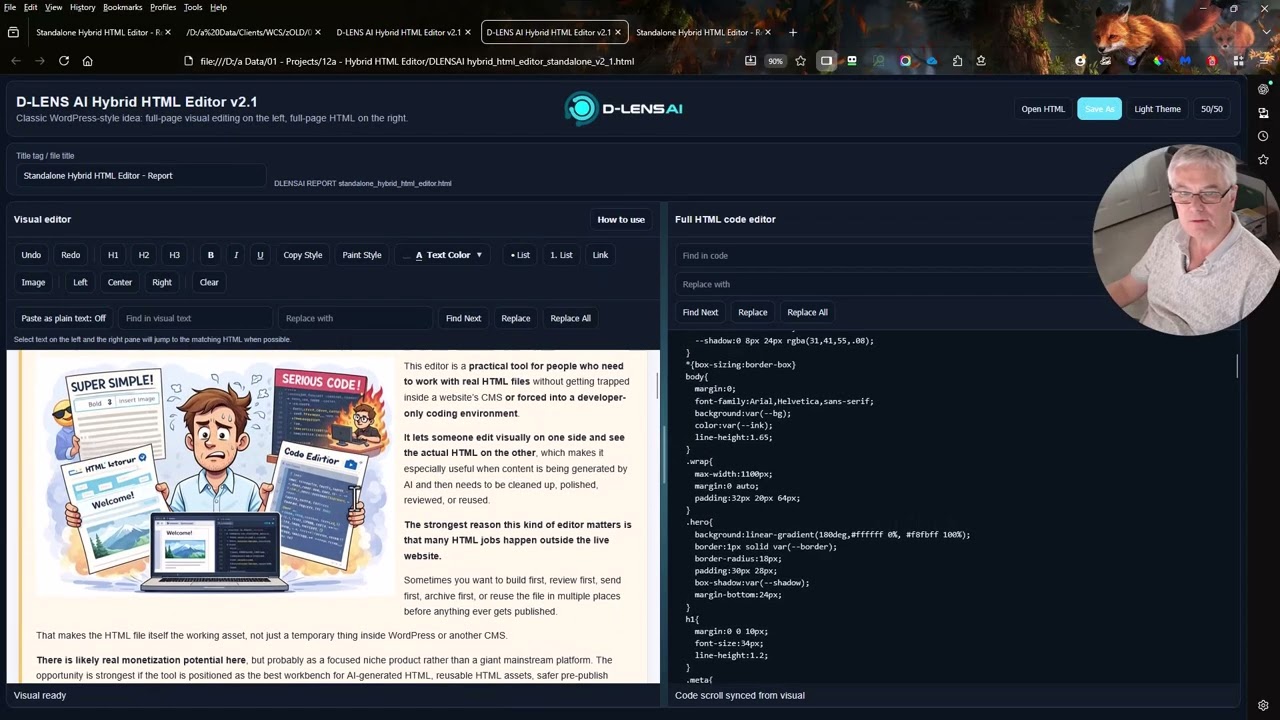
Task: Close the first Standalone Hybrid HTML Editor tab
Action: pos(168,32)
